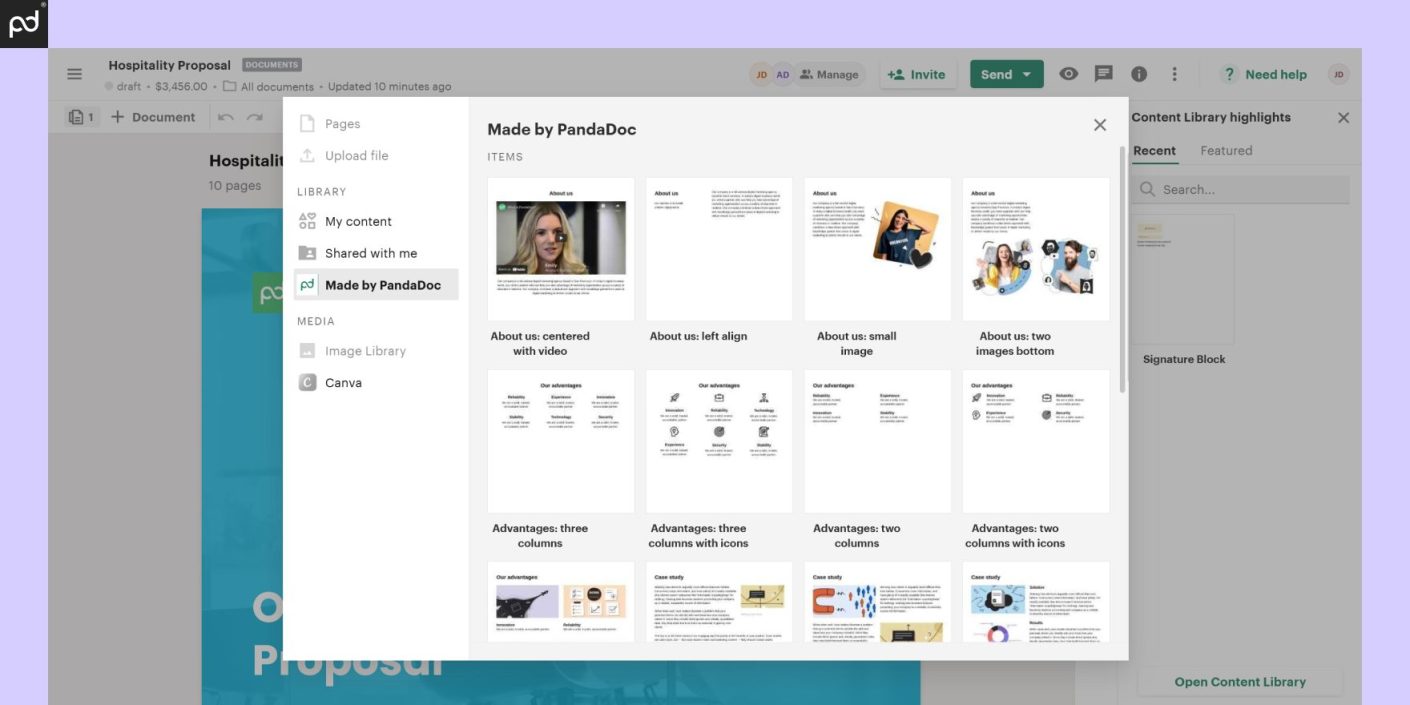
Task: Close the Content Library highlights panel
Action: [1343, 118]
